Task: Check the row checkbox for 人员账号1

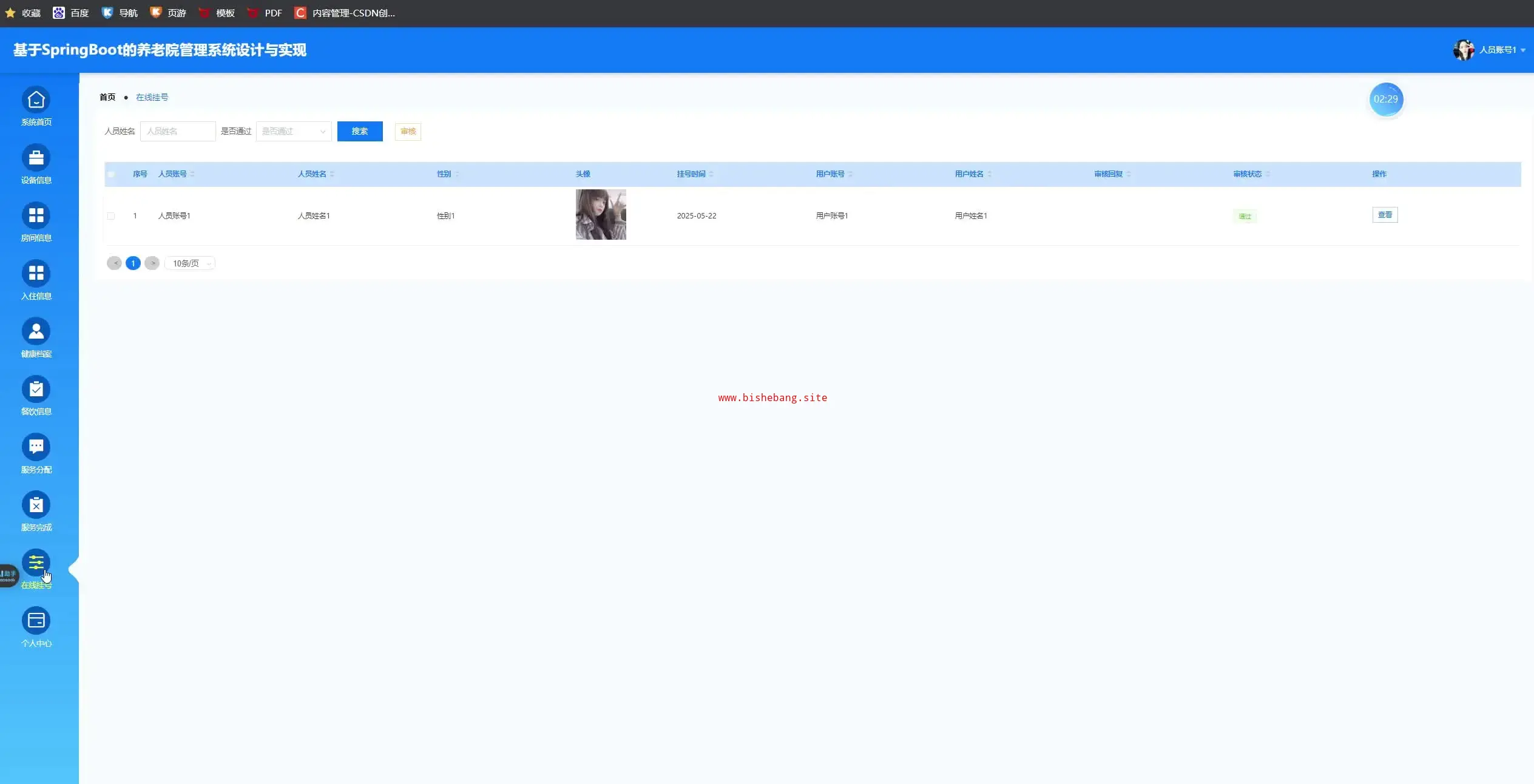Action: tap(111, 216)
